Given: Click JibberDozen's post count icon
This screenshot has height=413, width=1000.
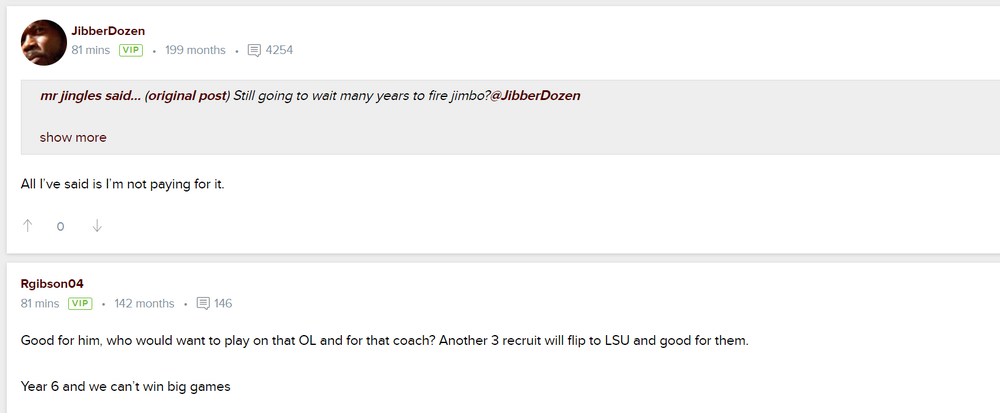Looking at the screenshot, I should click(254, 50).
